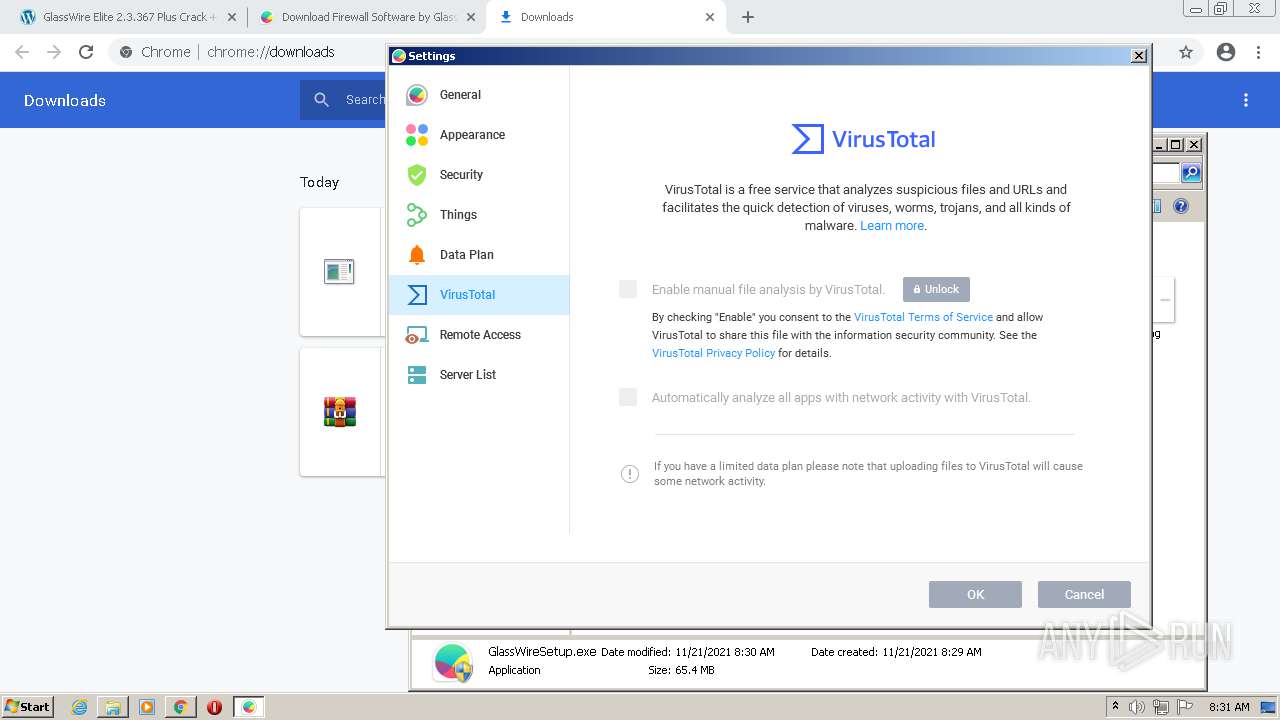This screenshot has width=1280, height=720.
Task: Click the taskbar clock 8:31 AM
Action: (1229, 707)
